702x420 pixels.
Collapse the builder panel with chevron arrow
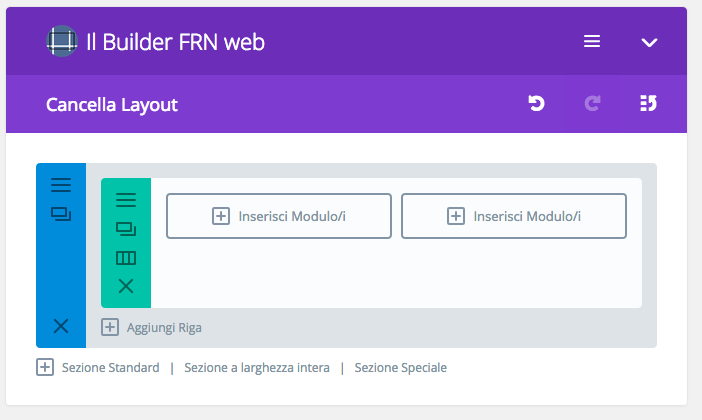coord(649,43)
